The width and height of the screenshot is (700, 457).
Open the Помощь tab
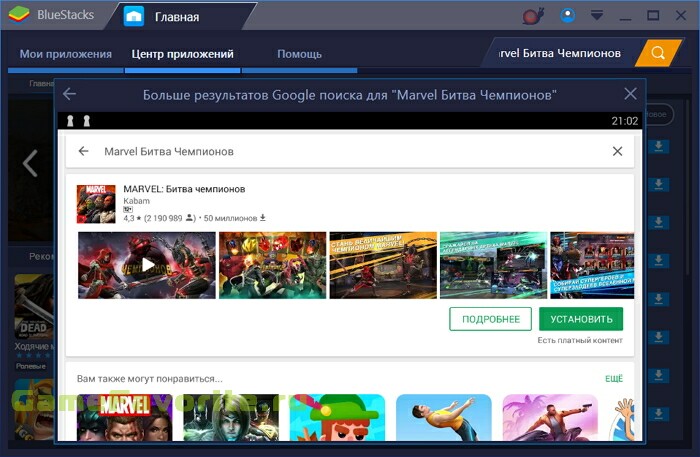(299, 54)
